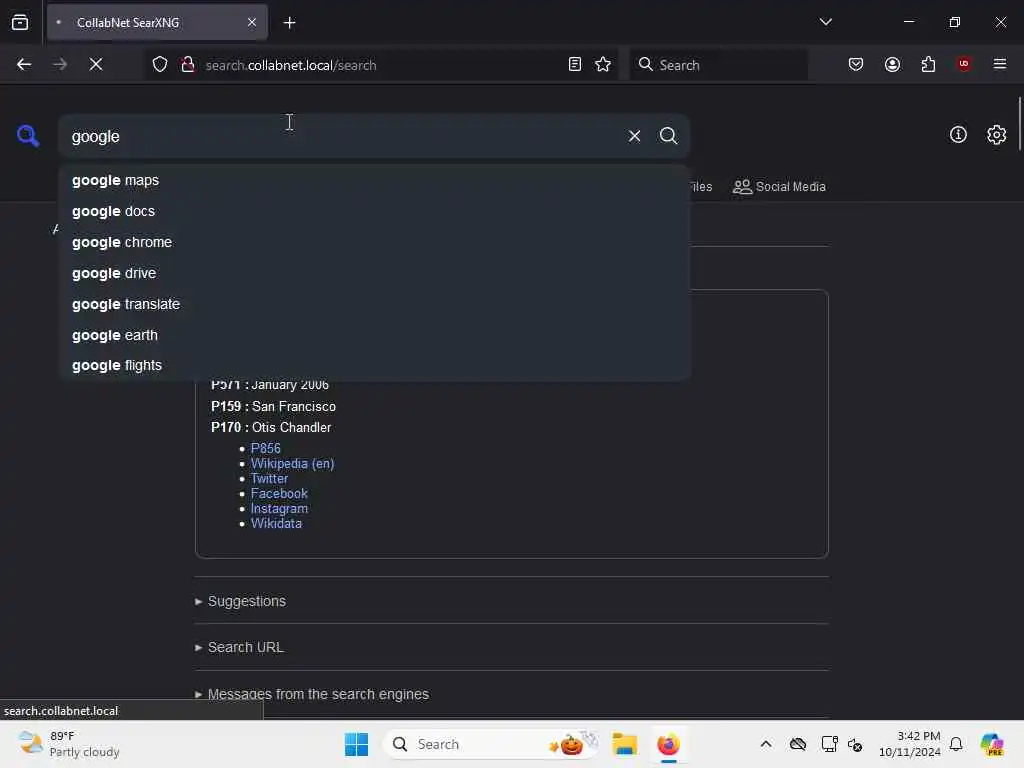This screenshot has height=768, width=1024.
Task: Open Firefox application menu
Action: (999, 64)
